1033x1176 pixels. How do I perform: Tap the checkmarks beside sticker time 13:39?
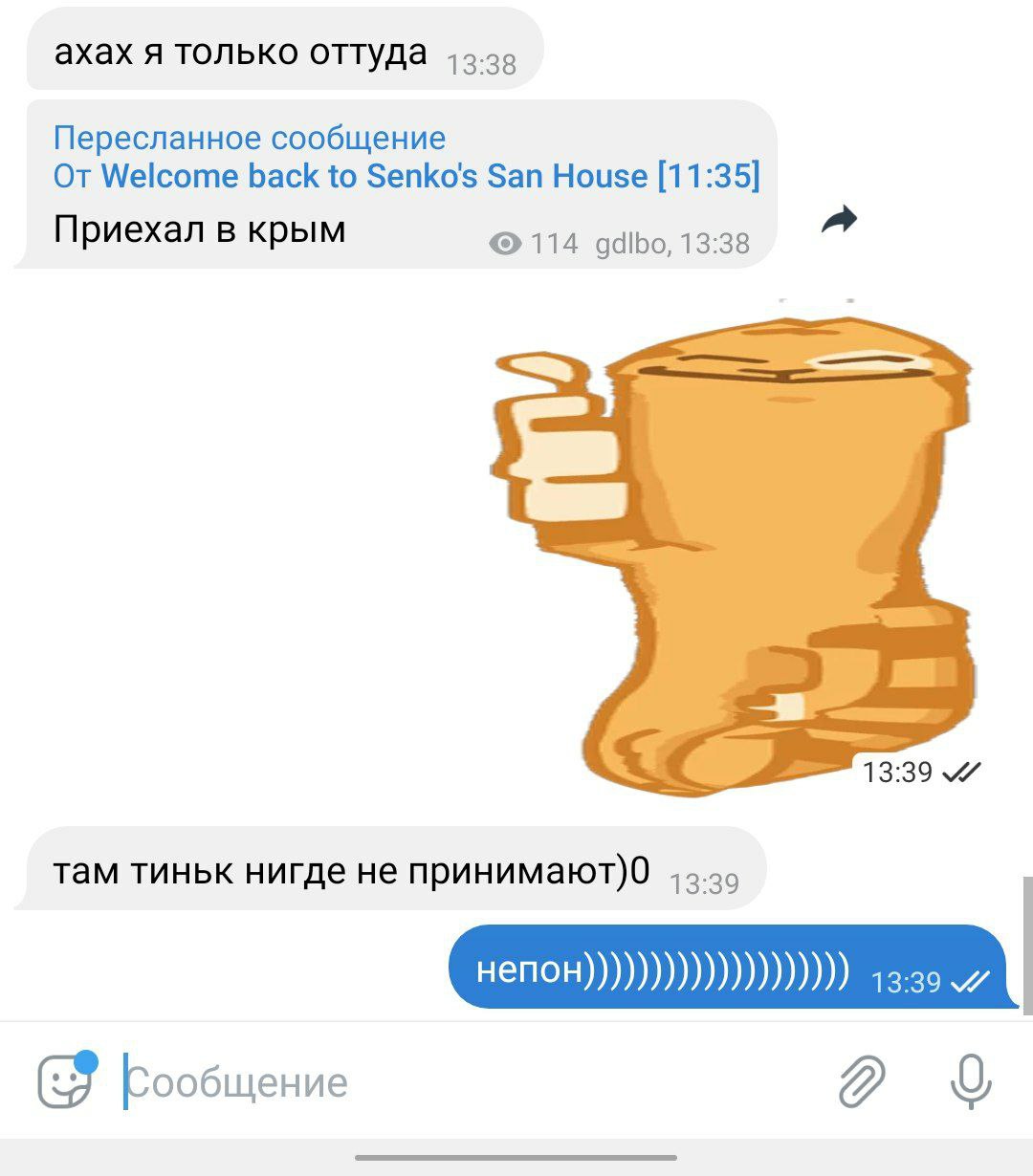[962, 772]
